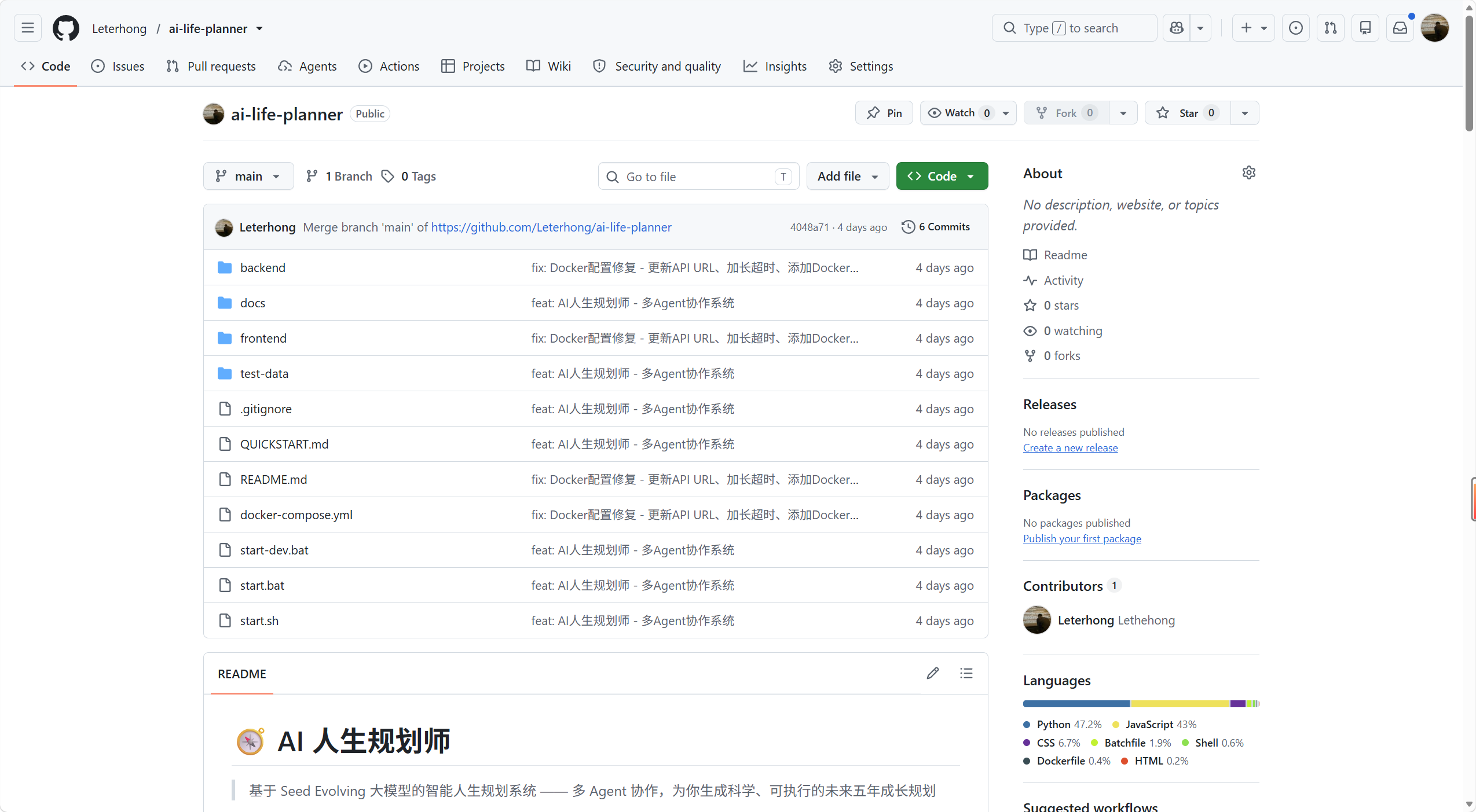The image size is (1476, 812).
Task: Open the notifications inbox
Action: click(1400, 28)
